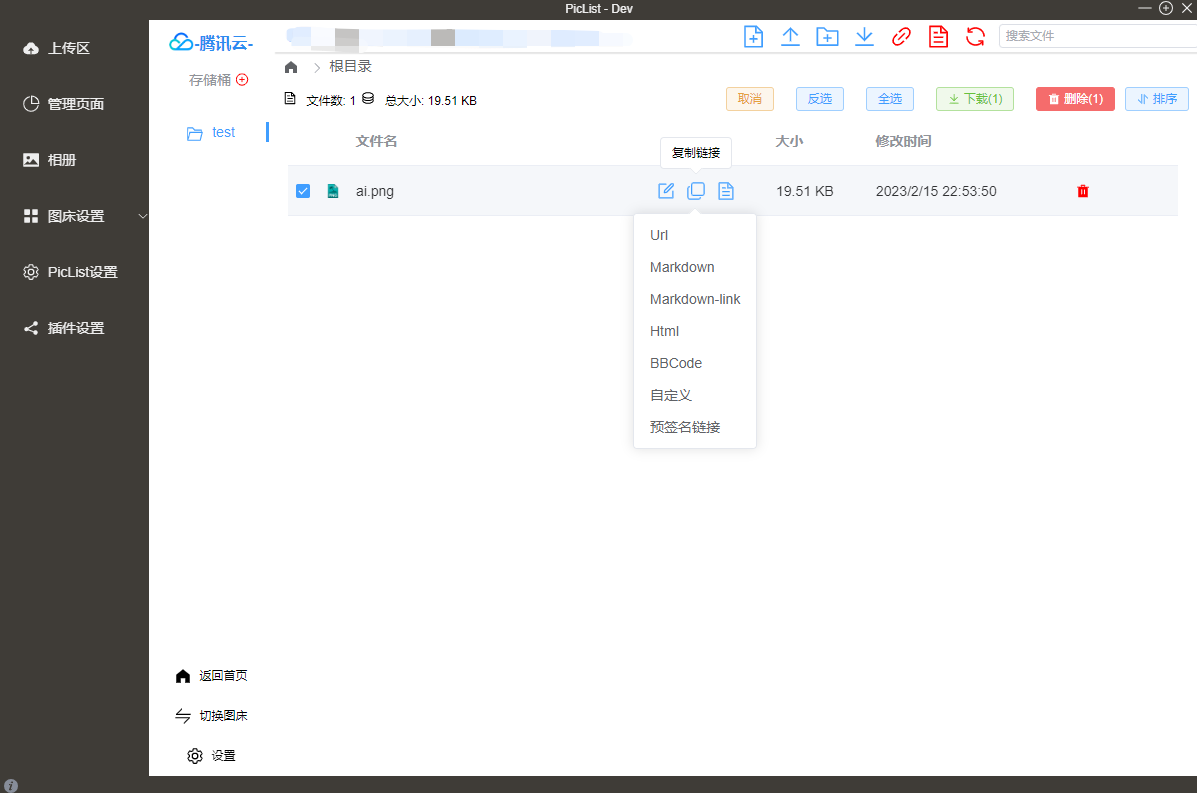Viewport: 1197px width, 793px height.
Task: Select the test bucket in the list
Action: coord(223,133)
